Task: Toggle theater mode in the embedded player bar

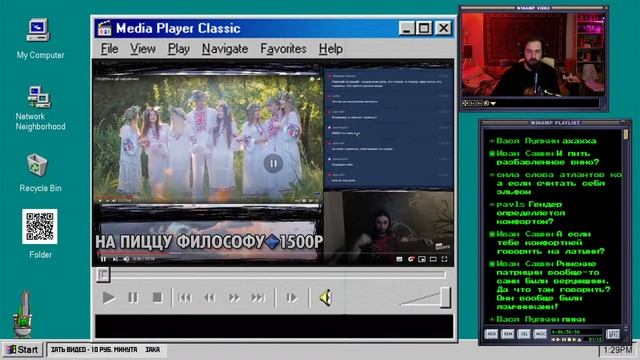Action: click(433, 259)
